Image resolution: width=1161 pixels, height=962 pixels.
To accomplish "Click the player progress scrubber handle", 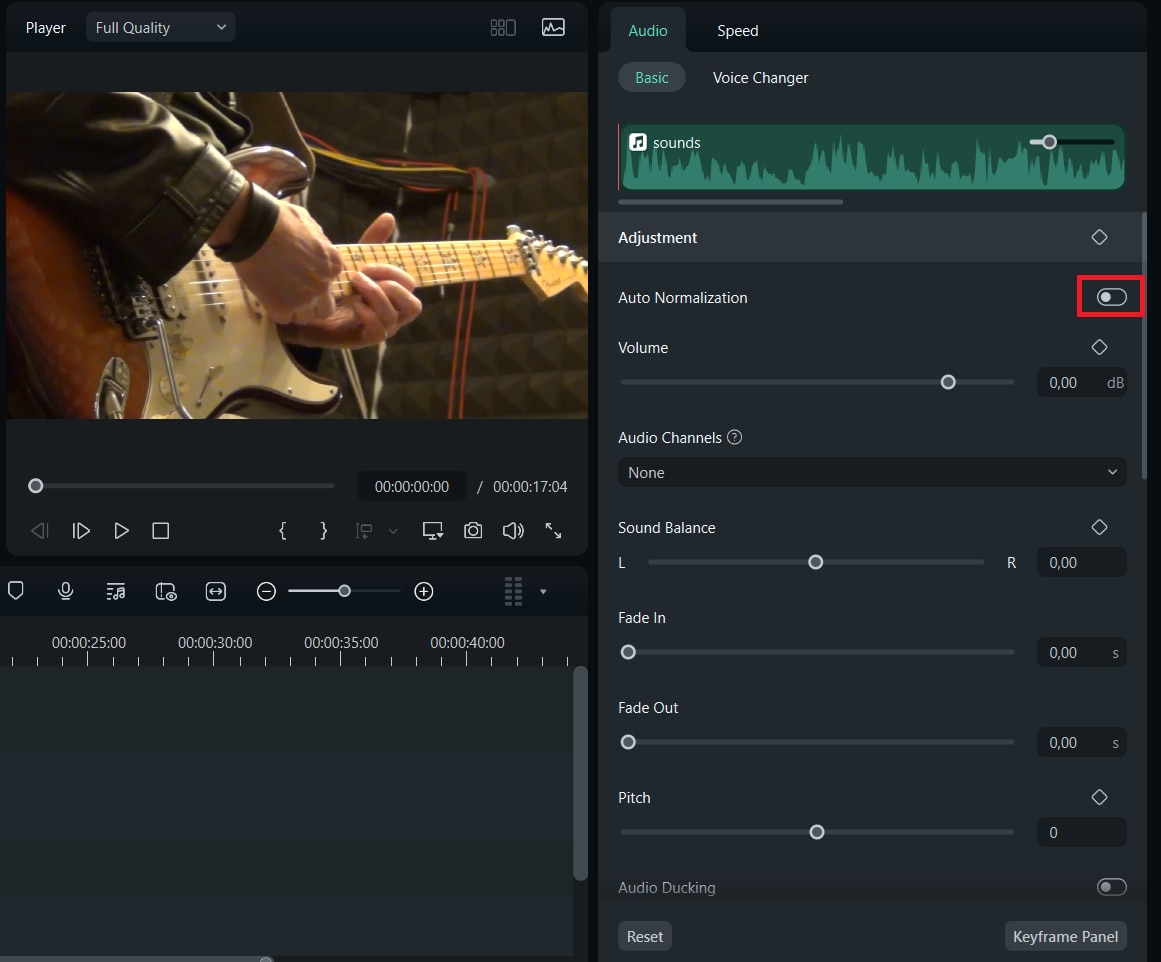I will pyautogui.click(x=36, y=486).
